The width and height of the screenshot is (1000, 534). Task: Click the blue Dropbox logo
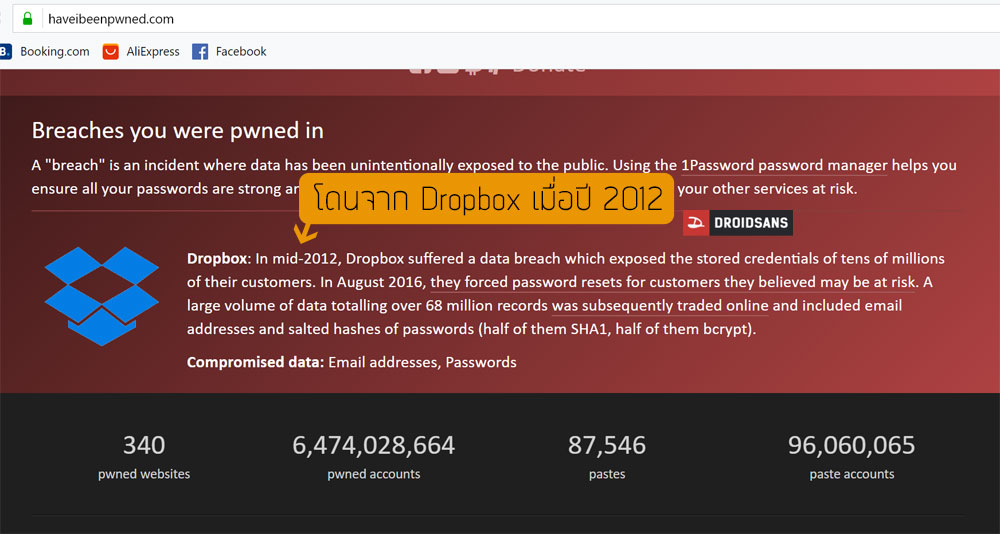[101, 295]
